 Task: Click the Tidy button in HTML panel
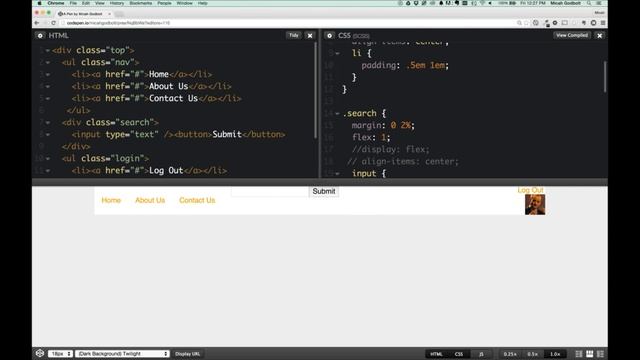294,36
